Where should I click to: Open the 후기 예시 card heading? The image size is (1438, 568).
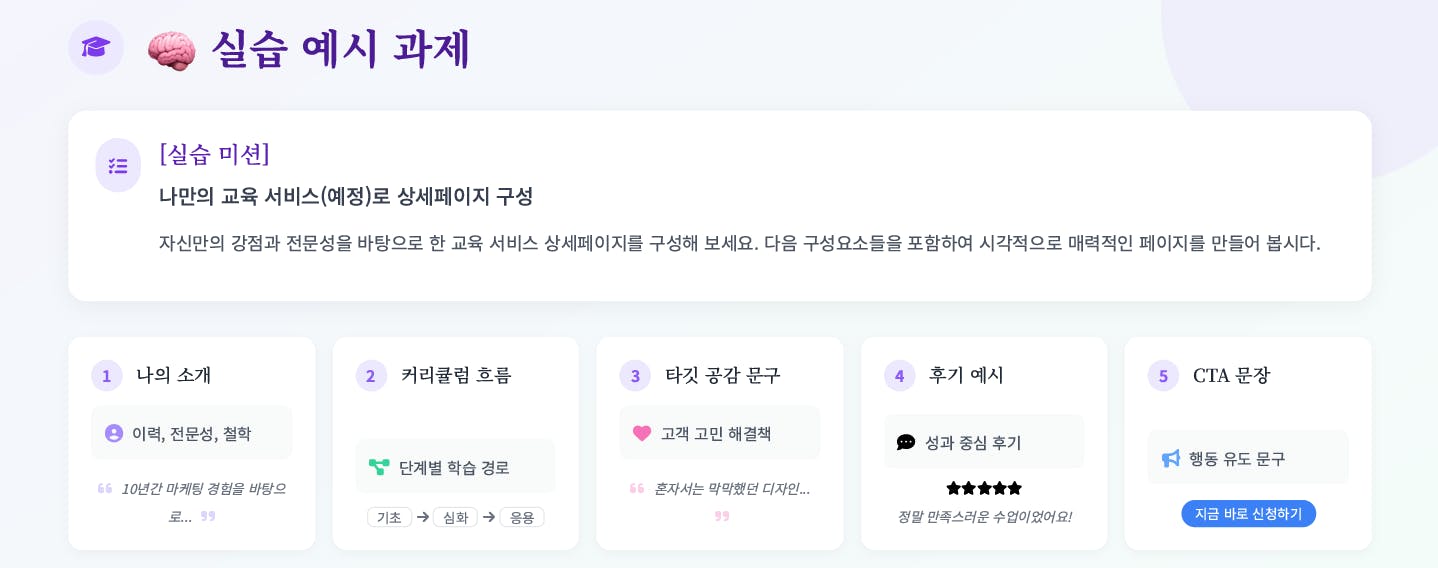966,375
